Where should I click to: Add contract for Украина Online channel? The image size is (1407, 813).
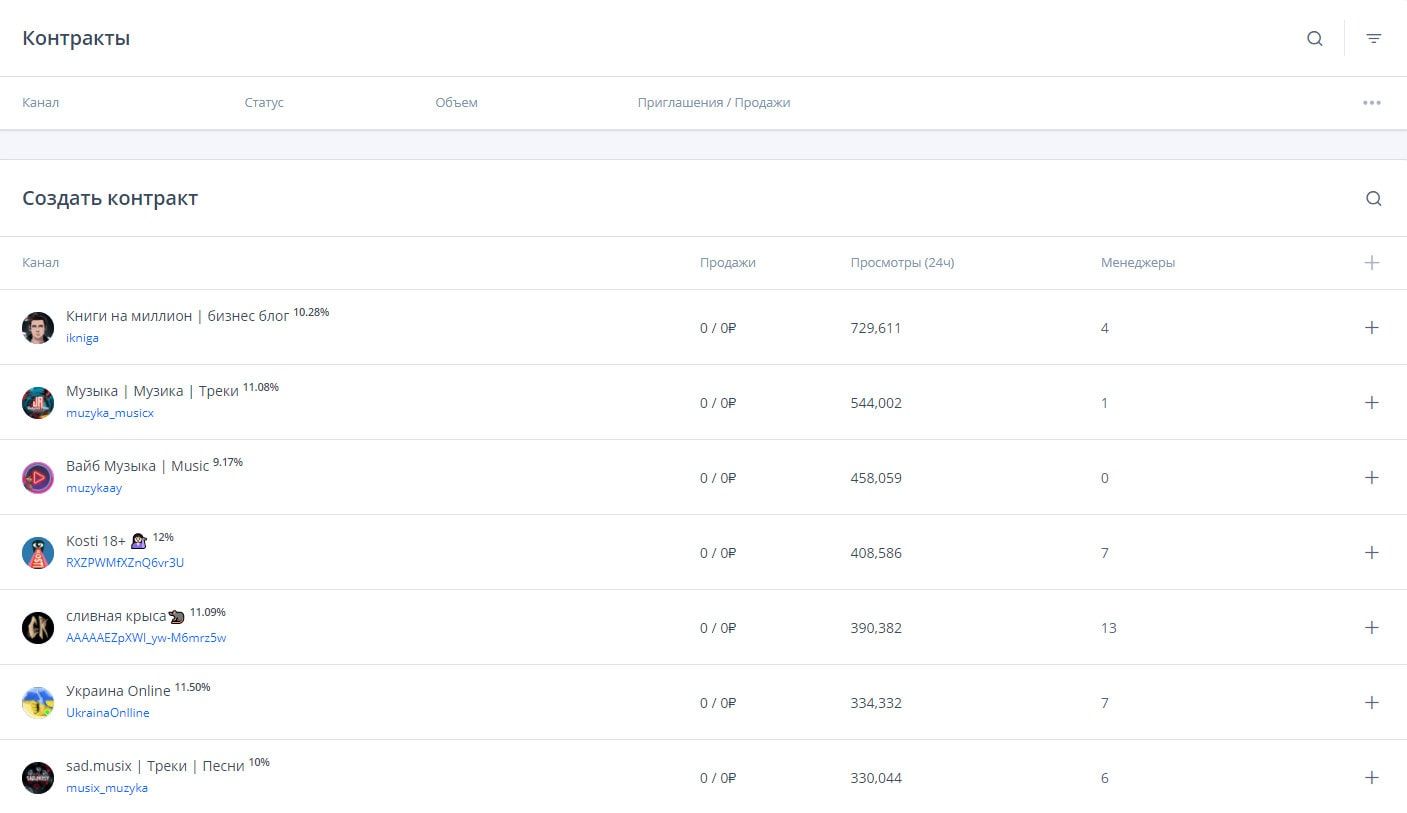pos(1372,703)
